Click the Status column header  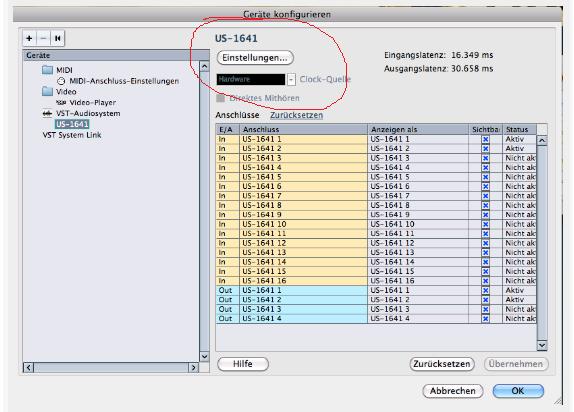click(519, 129)
